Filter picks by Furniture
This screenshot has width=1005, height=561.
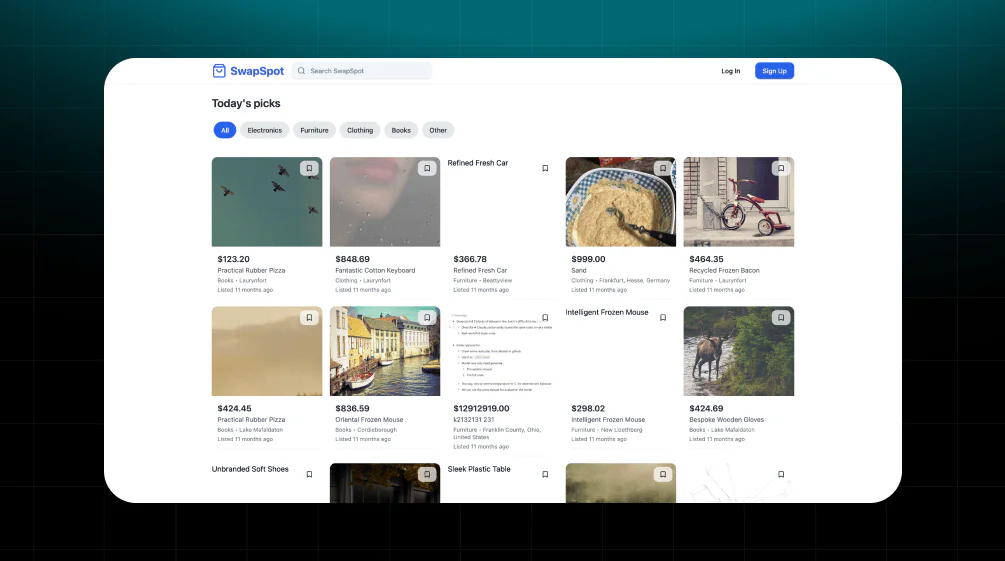314,130
